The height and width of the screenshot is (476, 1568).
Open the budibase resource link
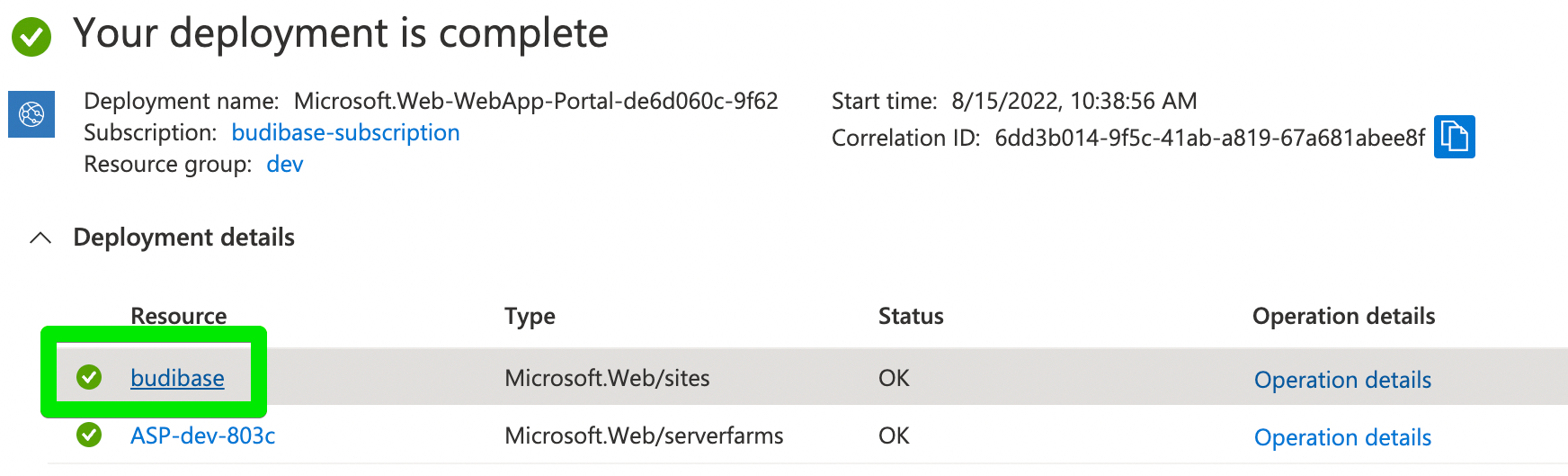pyautogui.click(x=177, y=378)
